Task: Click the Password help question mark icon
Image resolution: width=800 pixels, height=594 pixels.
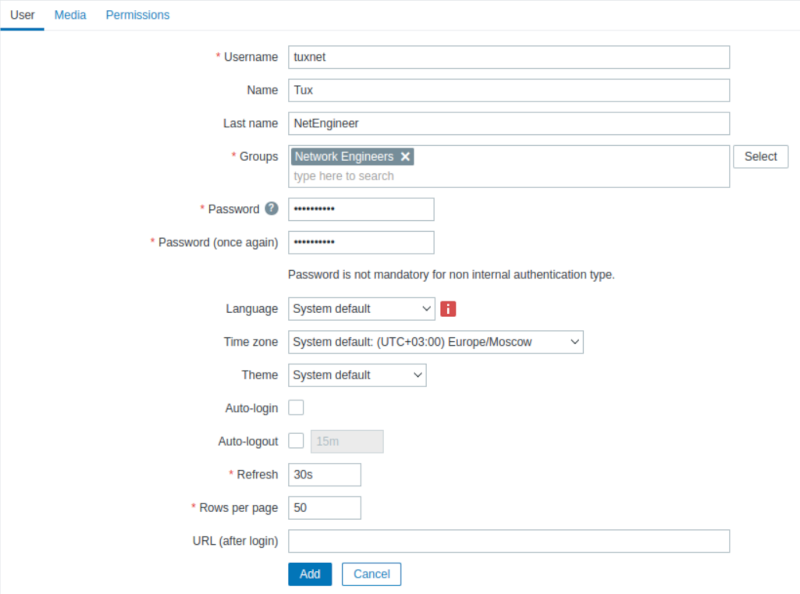Action: coord(271,208)
